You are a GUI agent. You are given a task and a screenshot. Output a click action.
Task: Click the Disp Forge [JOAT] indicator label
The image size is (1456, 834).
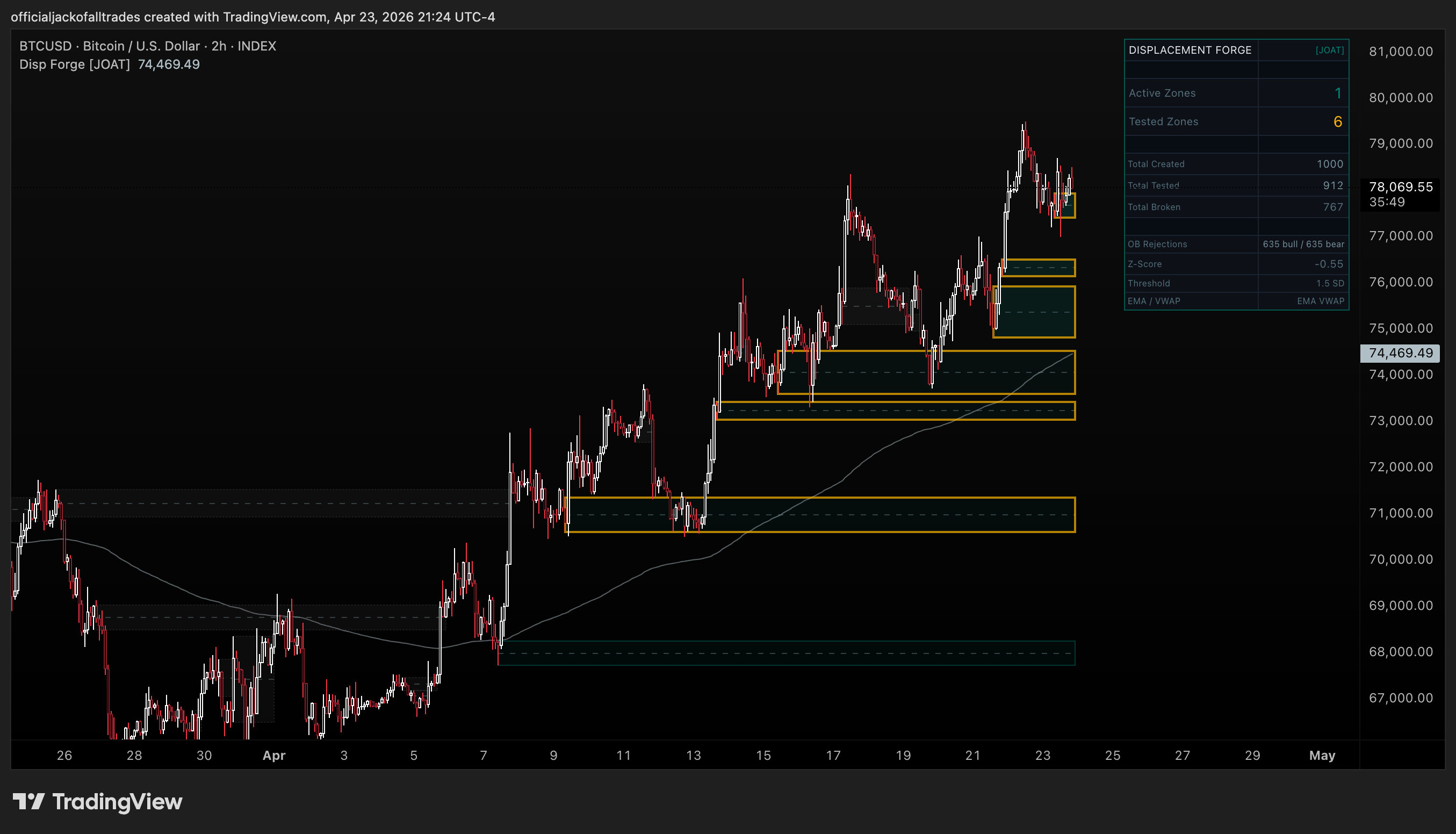[x=75, y=64]
